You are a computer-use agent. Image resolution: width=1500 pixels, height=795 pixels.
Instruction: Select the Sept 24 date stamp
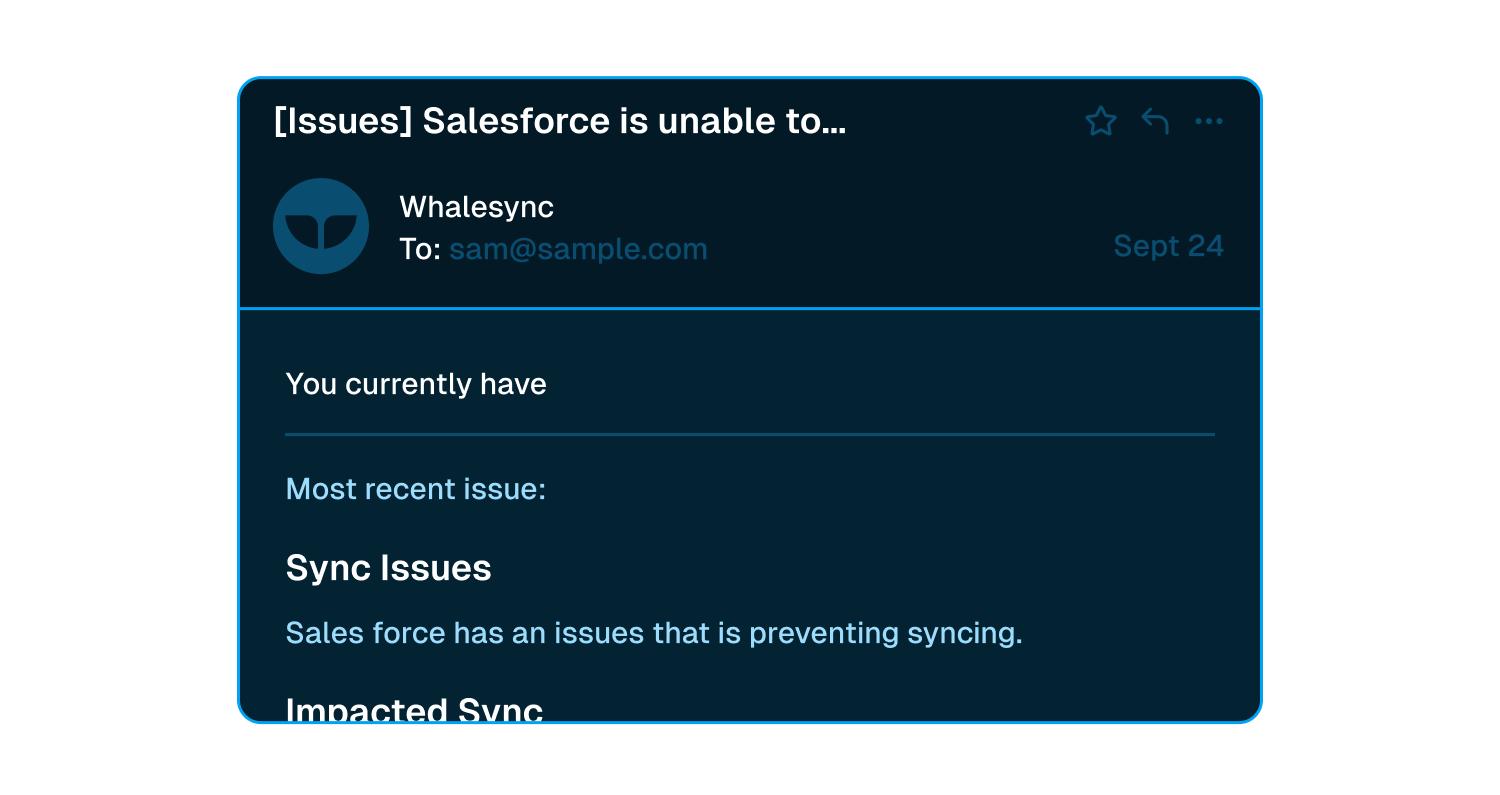[x=1168, y=246]
